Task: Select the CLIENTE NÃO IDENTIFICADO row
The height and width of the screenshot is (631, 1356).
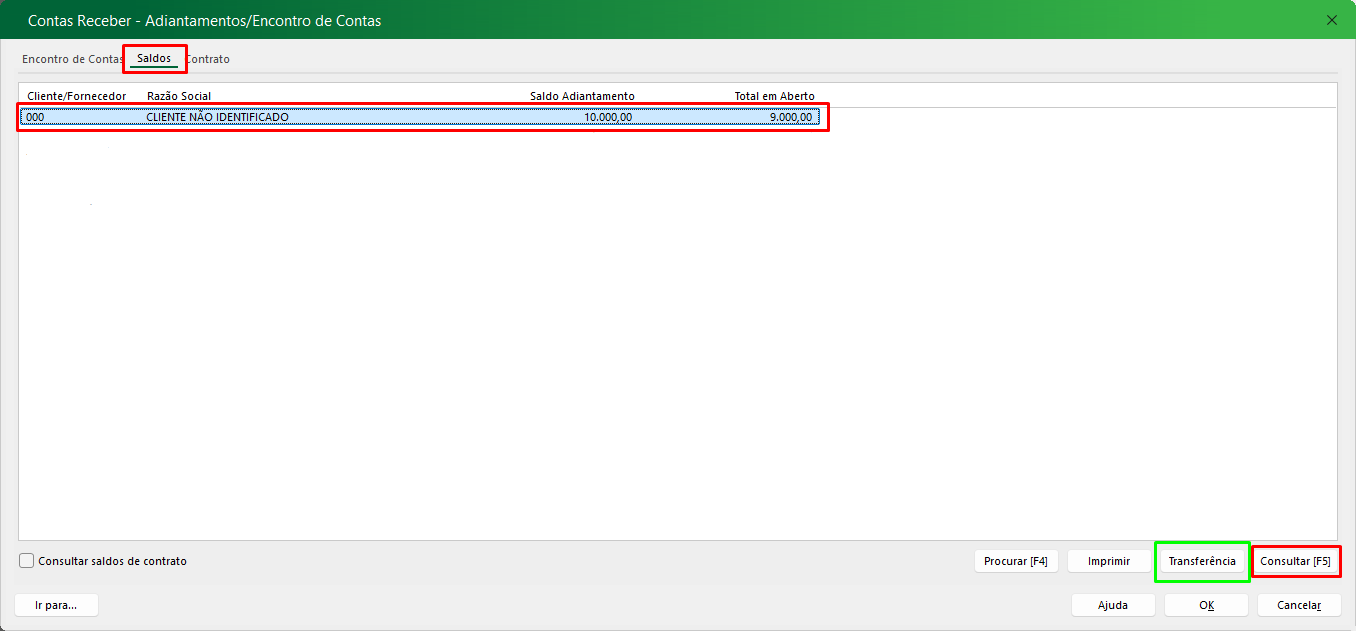Action: tap(218, 117)
